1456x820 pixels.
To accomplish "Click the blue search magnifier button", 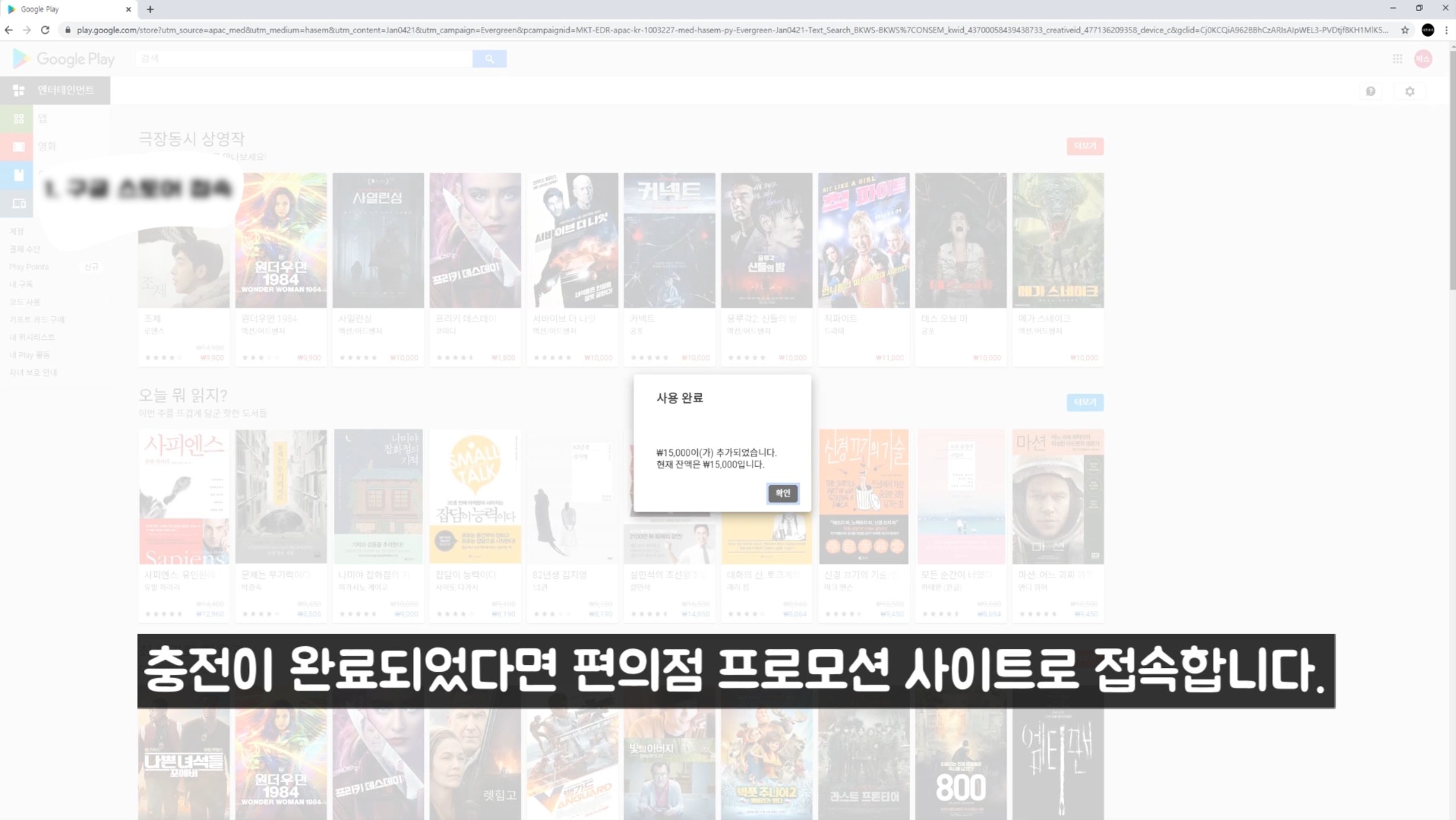I will pos(489,59).
